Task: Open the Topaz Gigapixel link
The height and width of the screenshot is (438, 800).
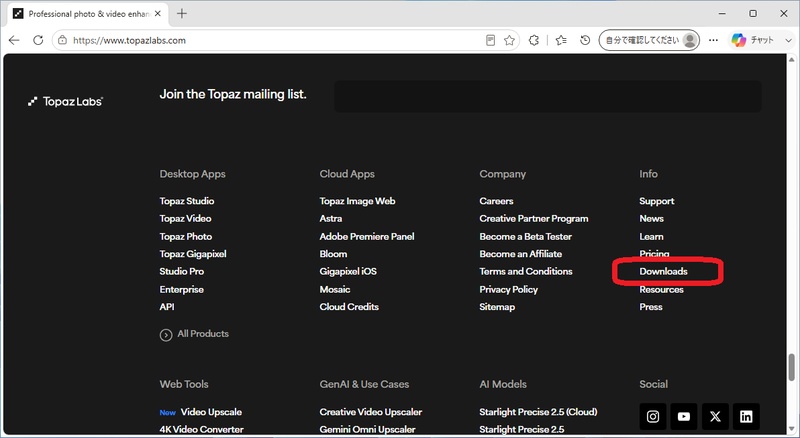Action: [x=193, y=254]
